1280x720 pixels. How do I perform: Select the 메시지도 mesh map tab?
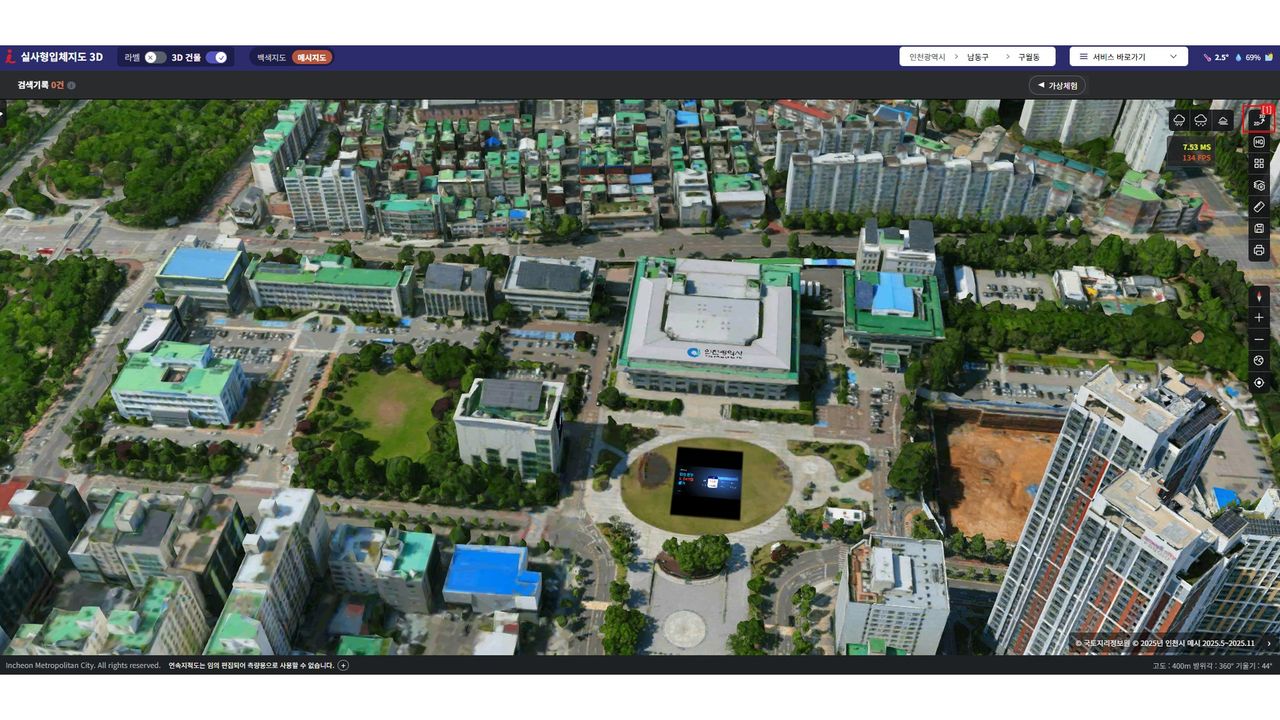(x=312, y=58)
